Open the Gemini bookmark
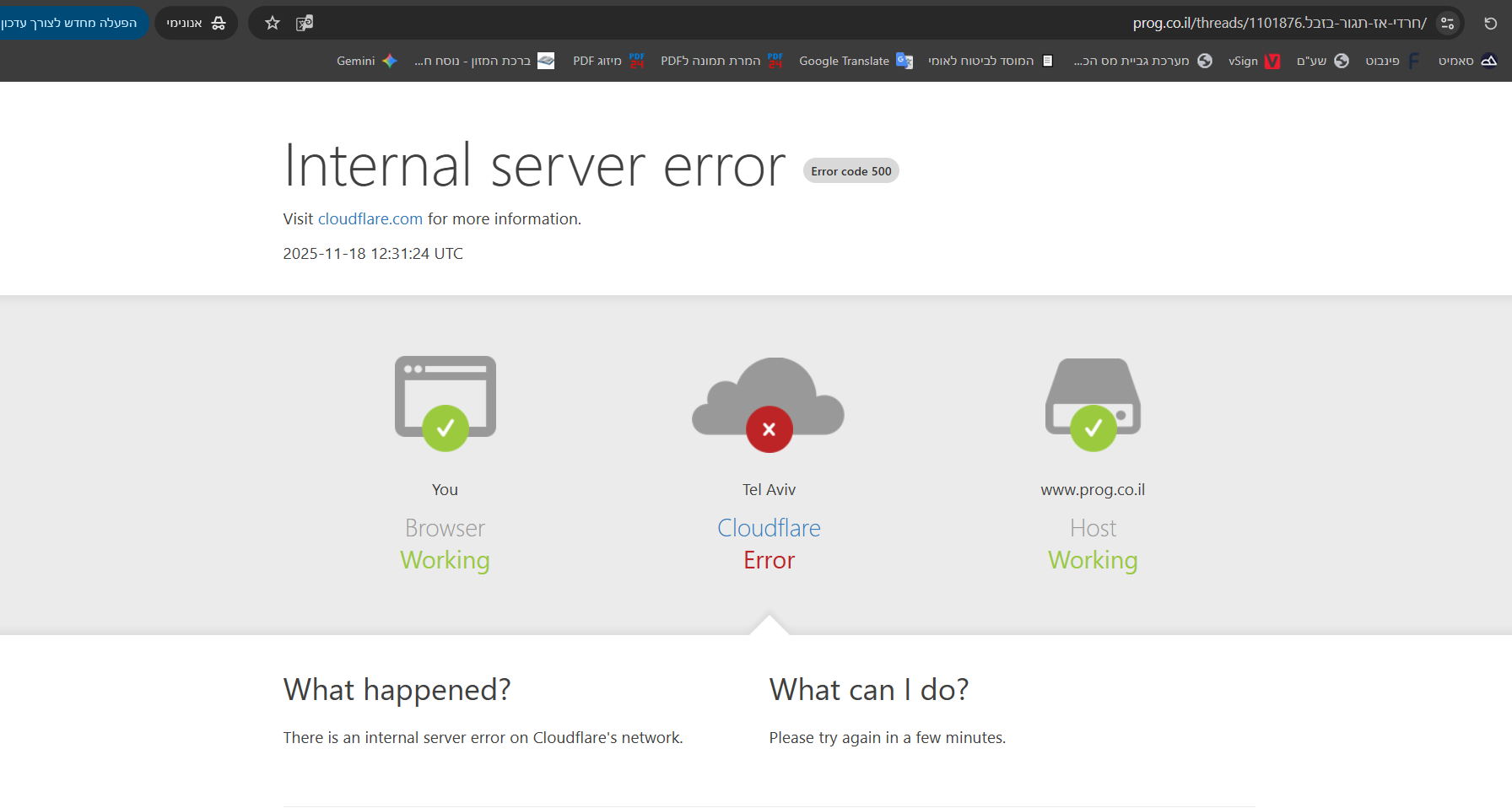Viewport: 1512px width, 808px height. [367, 61]
